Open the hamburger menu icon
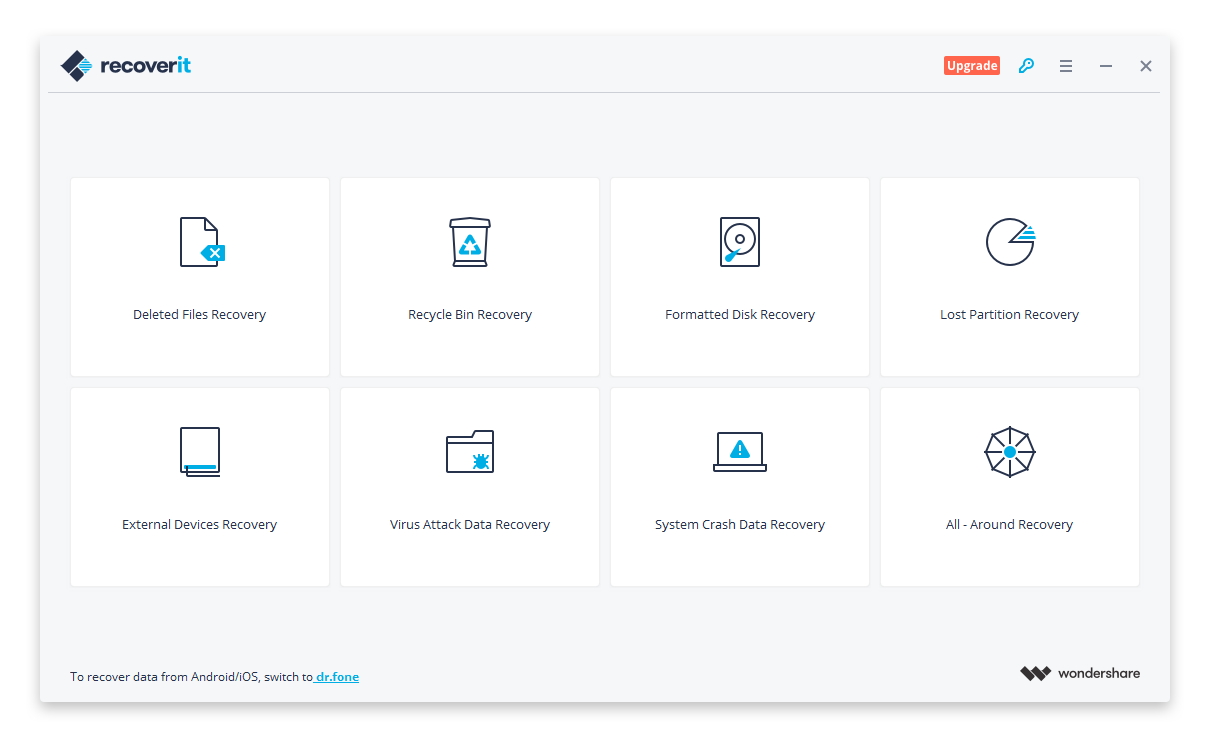Image resolution: width=1210 pixels, height=746 pixels. pyautogui.click(x=1066, y=66)
